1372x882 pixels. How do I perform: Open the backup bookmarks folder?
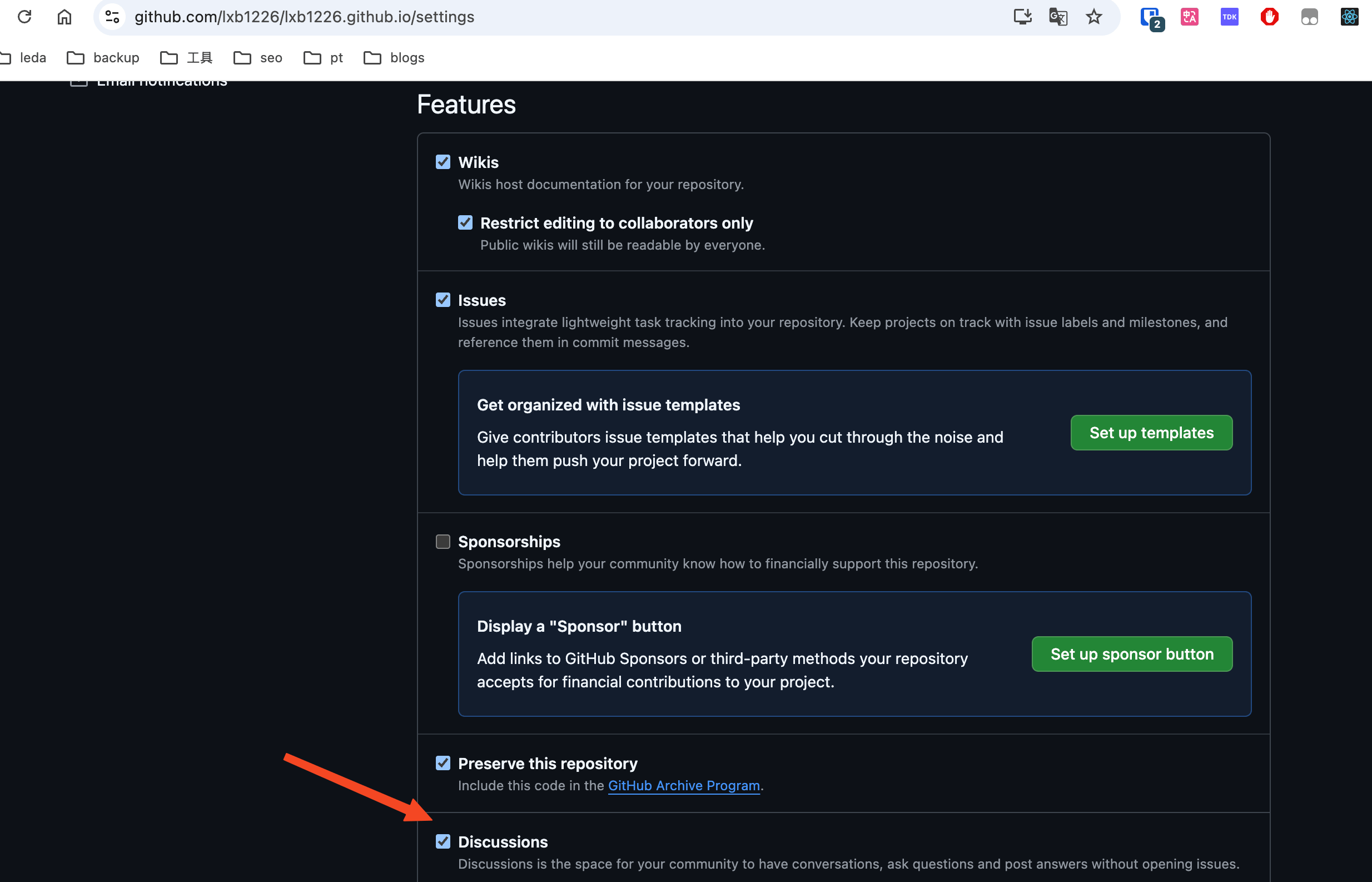pos(103,57)
